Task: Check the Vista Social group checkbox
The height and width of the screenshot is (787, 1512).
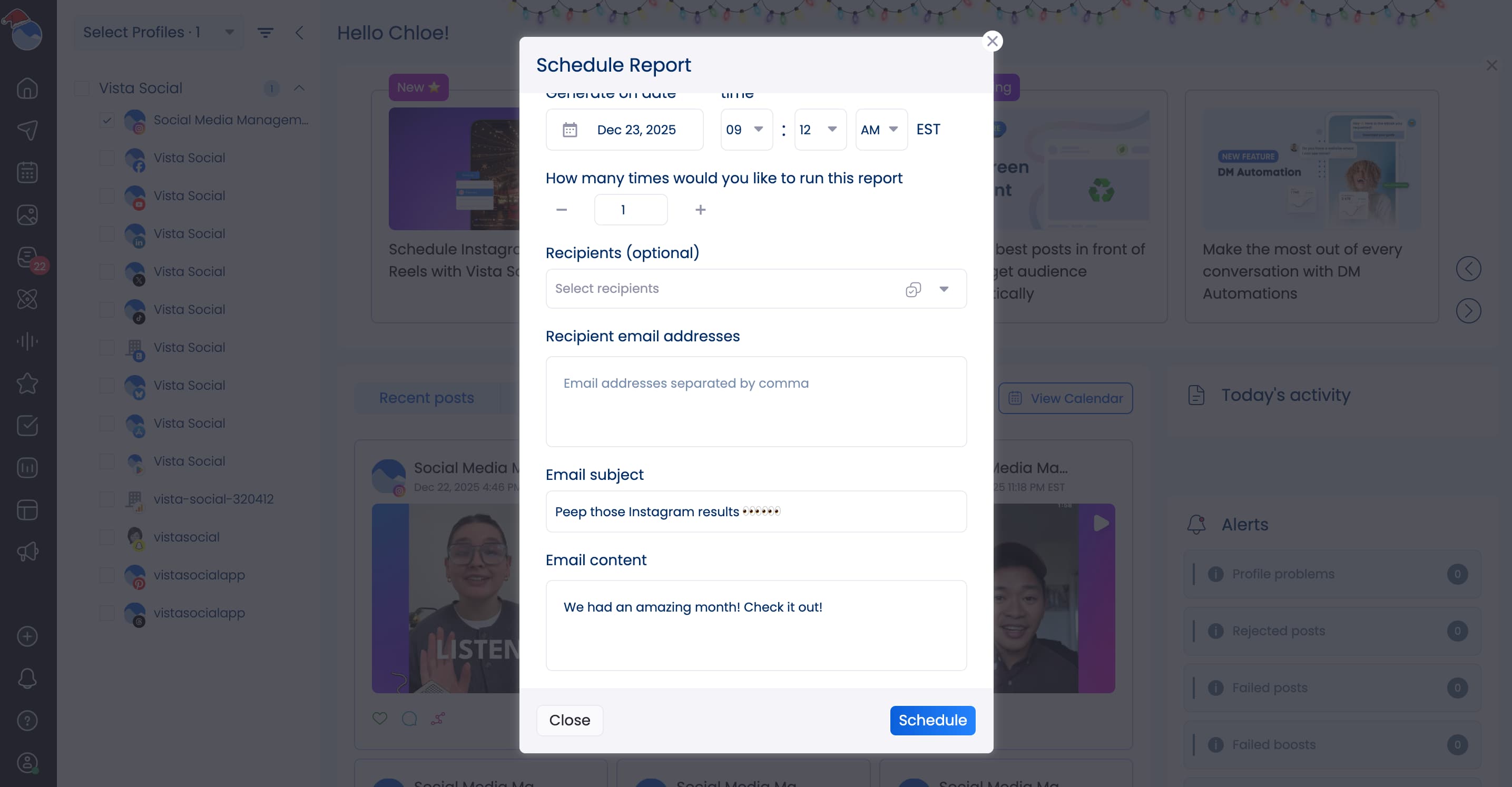Action: (82, 88)
